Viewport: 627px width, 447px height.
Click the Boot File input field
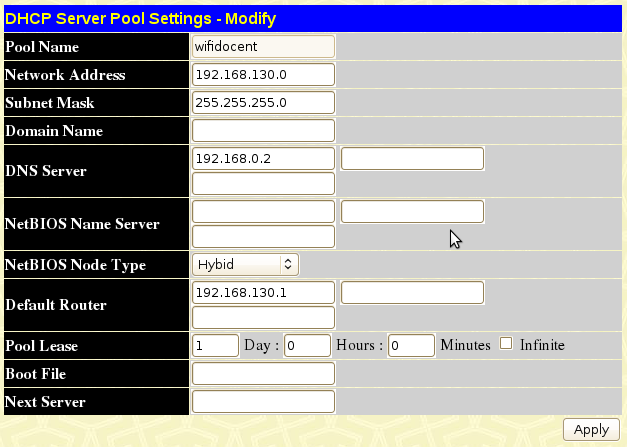tap(263, 374)
